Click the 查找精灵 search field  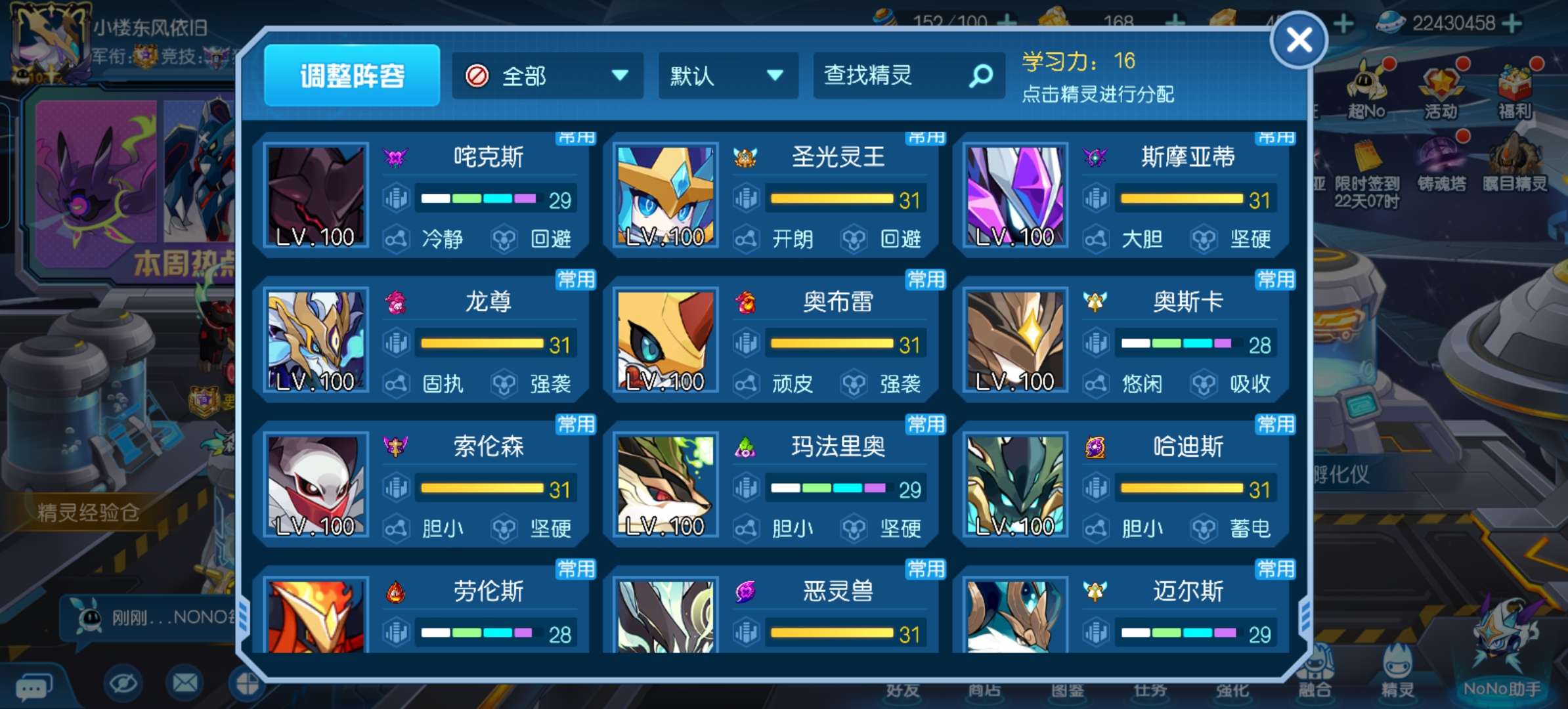click(x=909, y=75)
